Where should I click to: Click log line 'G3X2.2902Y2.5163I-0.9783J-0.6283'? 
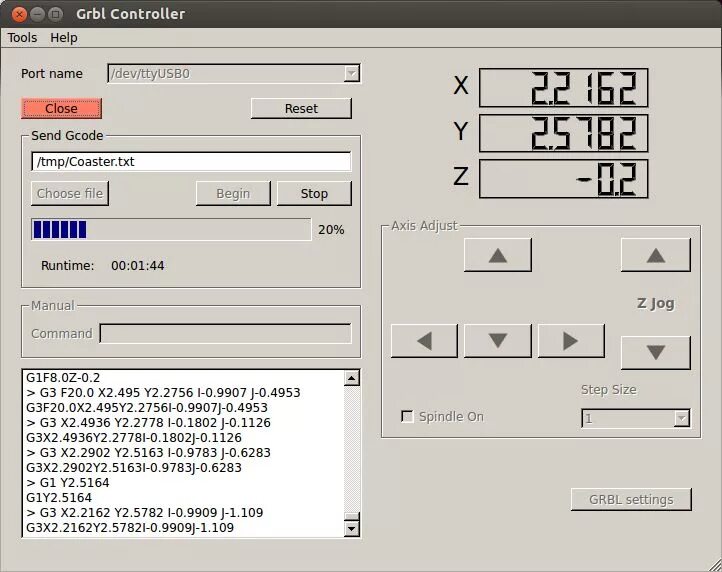pos(134,467)
